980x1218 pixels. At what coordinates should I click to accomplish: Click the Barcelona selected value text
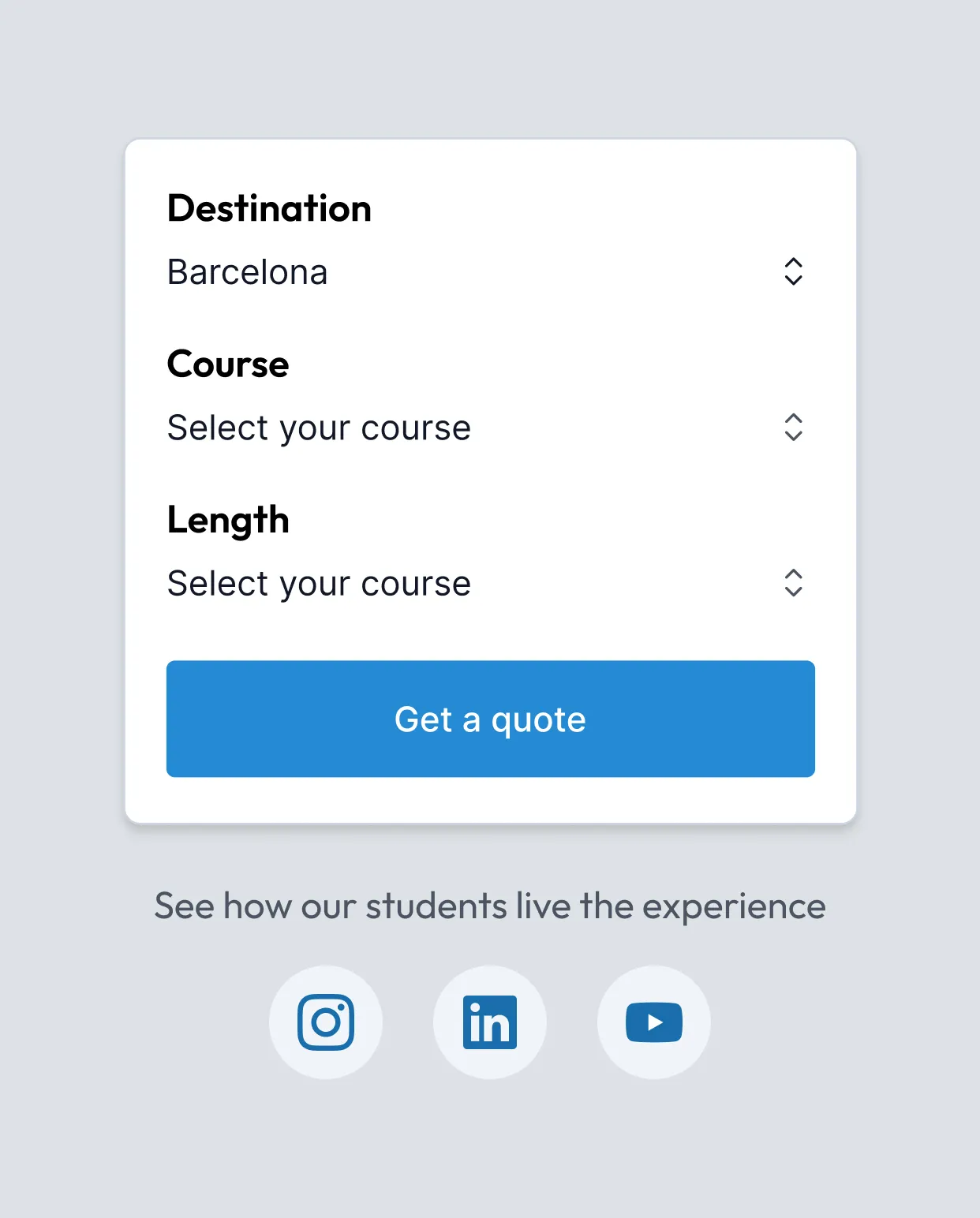tap(247, 272)
